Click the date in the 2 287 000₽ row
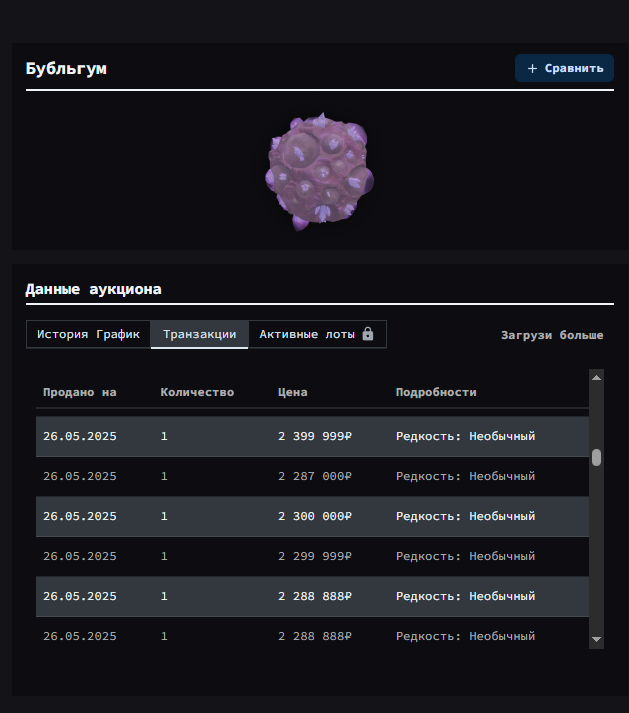This screenshot has height=713, width=629. click(x=80, y=476)
